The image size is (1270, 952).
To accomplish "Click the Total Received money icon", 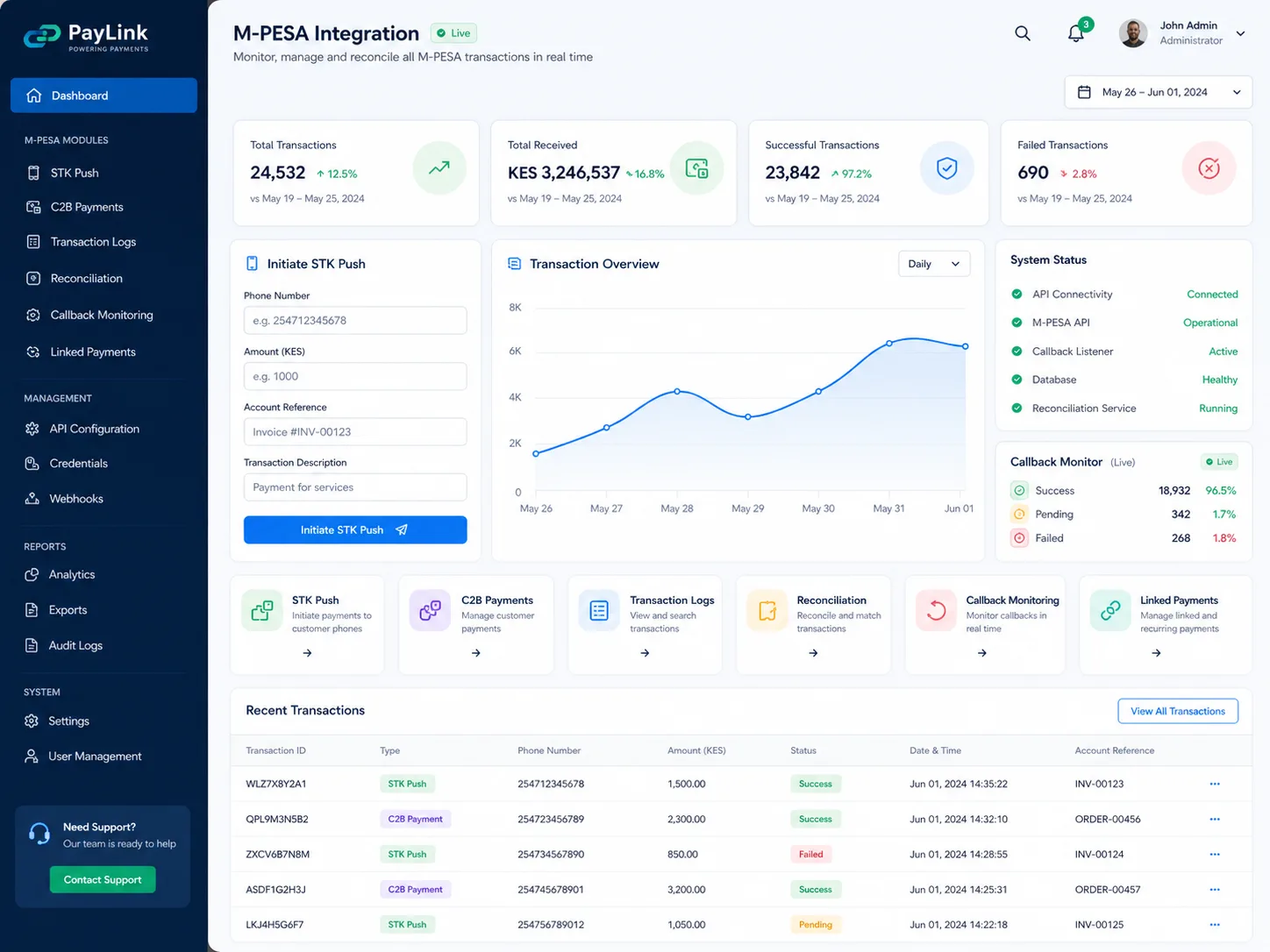I will pyautogui.click(x=697, y=167).
